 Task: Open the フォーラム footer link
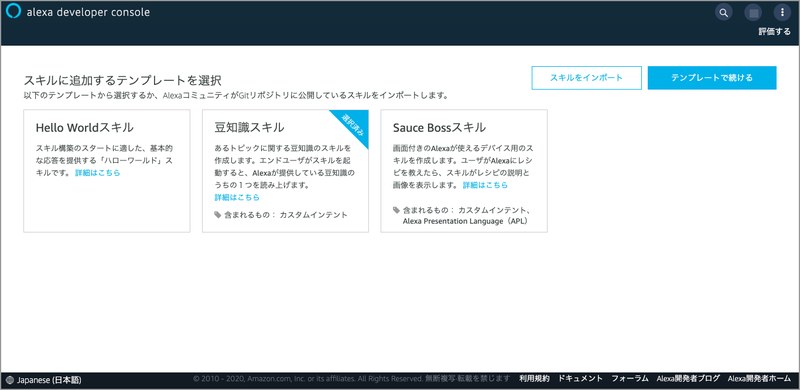click(x=630, y=379)
